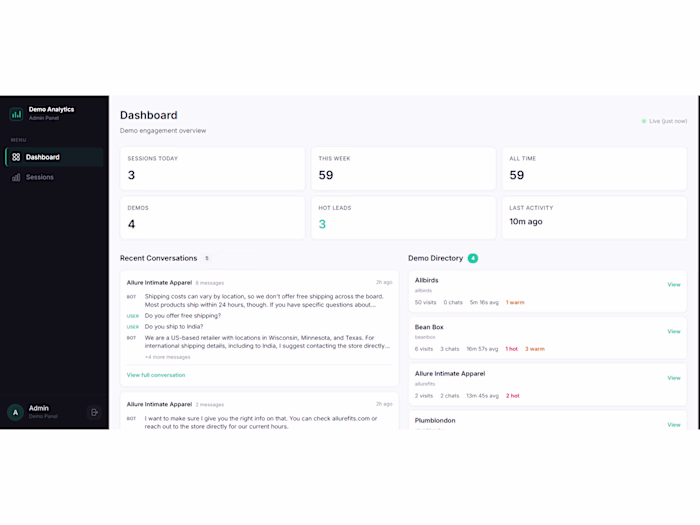View the Allbirds demo
700x525 pixels.
[674, 285]
